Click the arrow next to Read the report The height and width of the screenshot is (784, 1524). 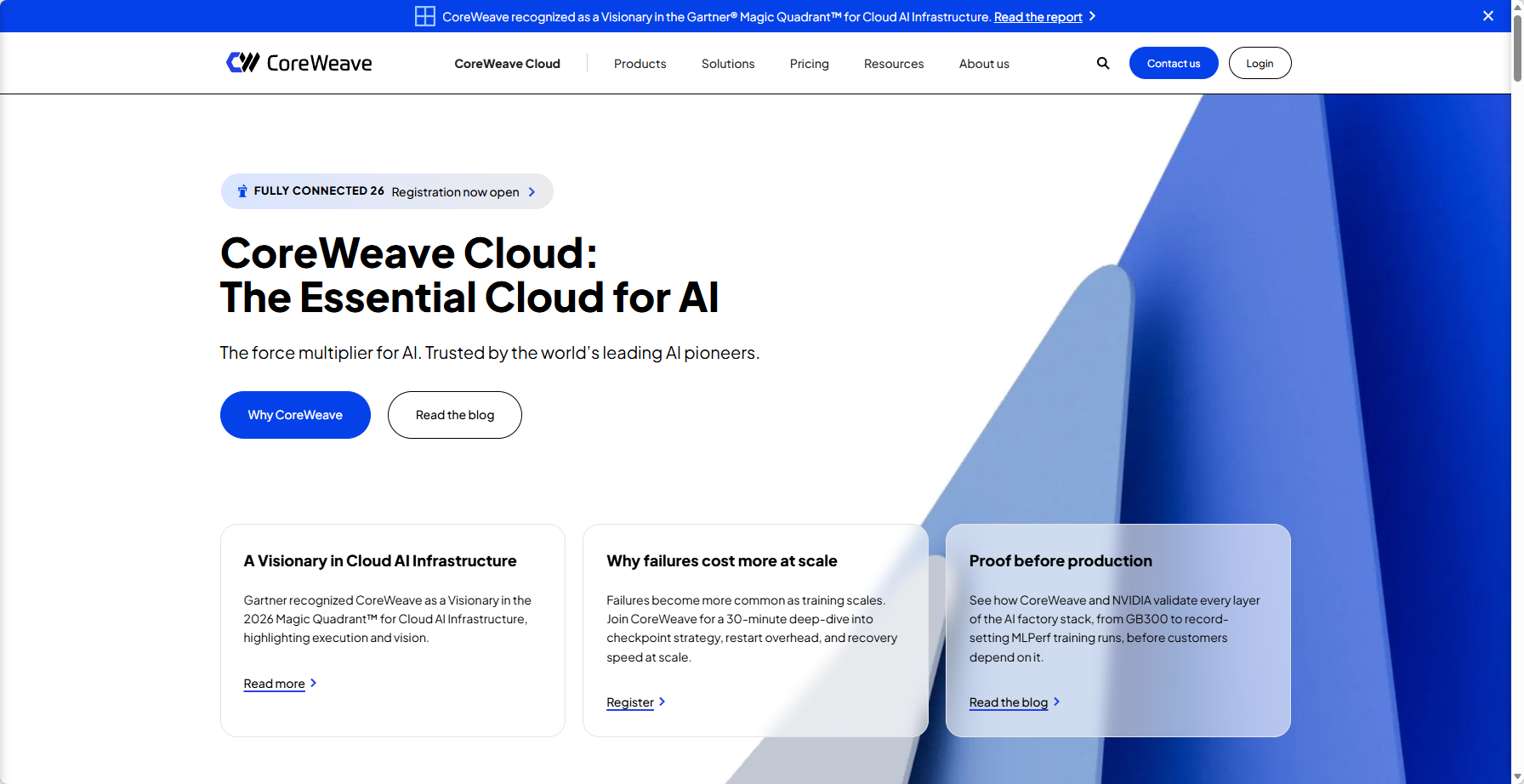pyautogui.click(x=1093, y=16)
